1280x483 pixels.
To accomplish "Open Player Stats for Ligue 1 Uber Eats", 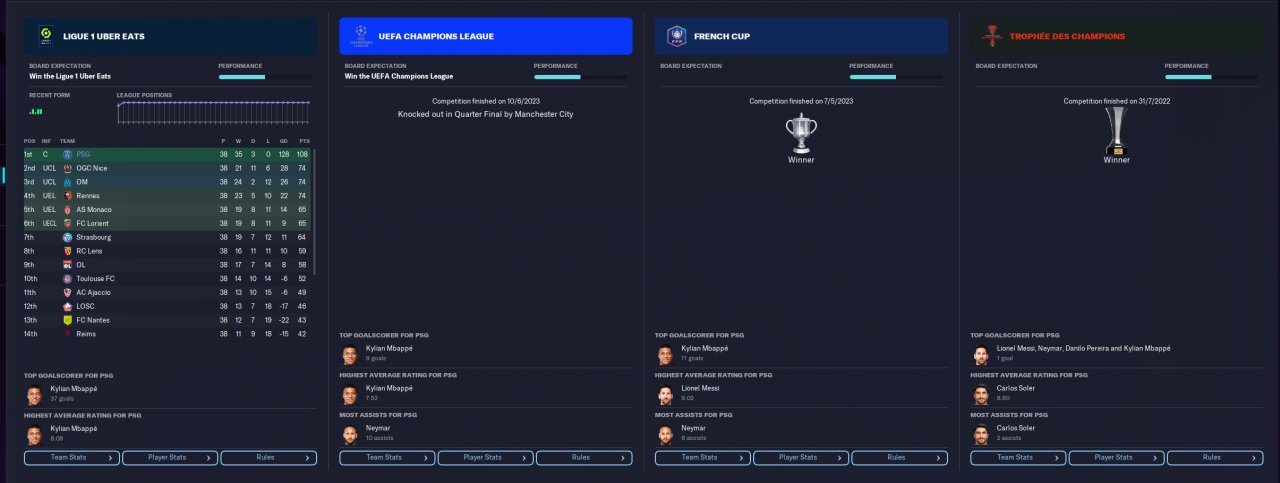I will point(170,458).
